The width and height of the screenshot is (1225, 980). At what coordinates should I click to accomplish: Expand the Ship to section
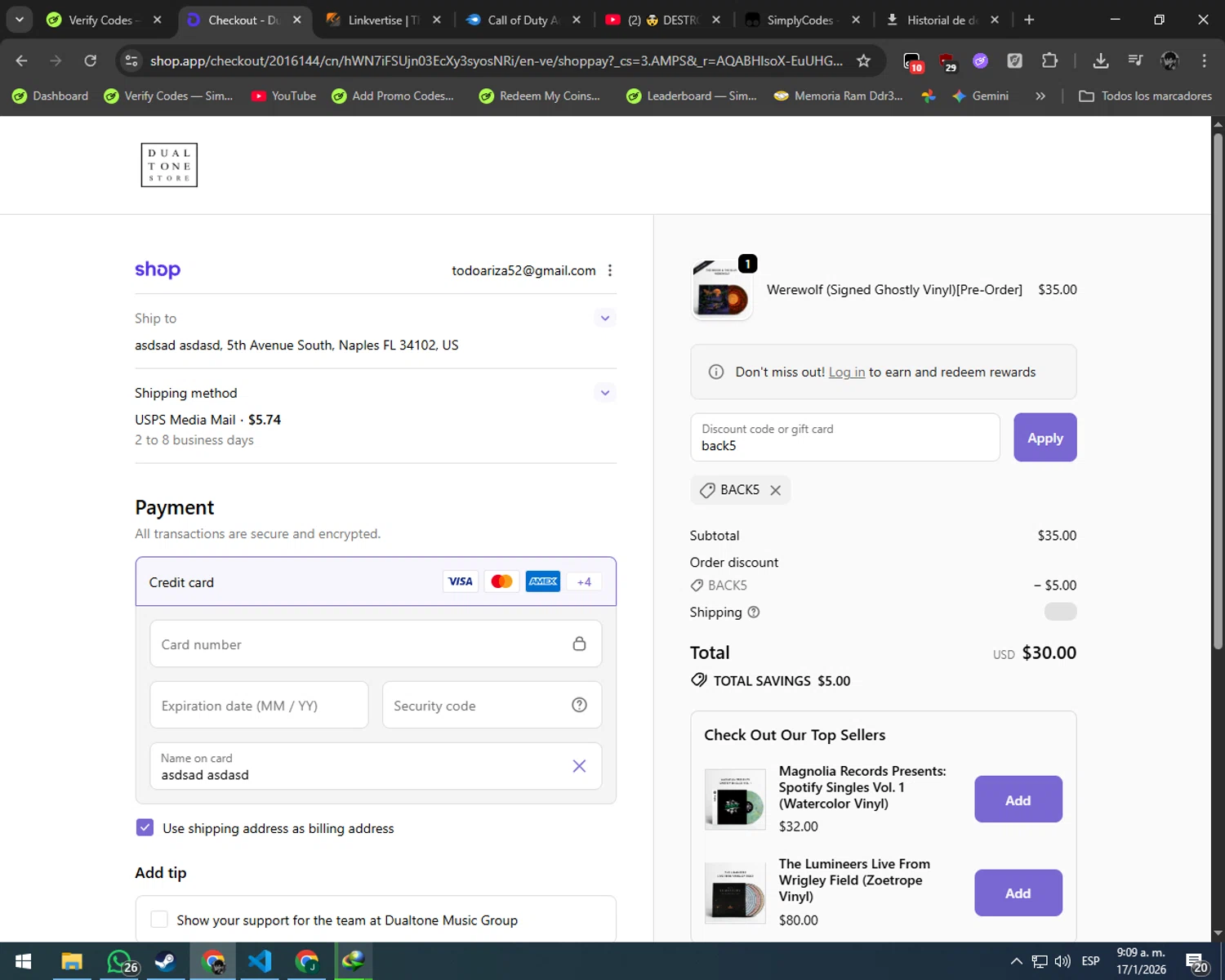605,318
